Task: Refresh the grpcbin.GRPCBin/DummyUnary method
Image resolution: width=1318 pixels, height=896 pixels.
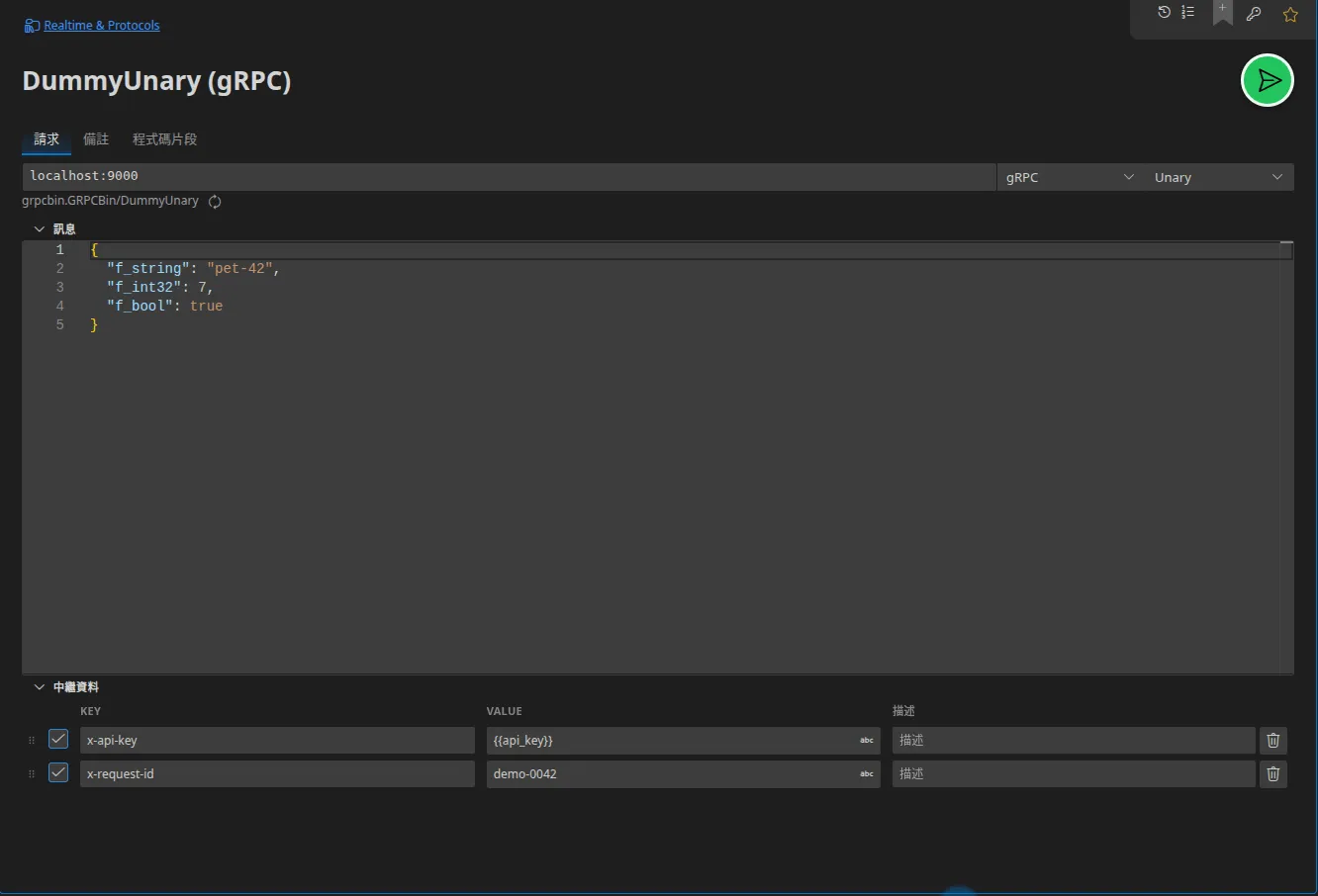Action: pos(215,202)
